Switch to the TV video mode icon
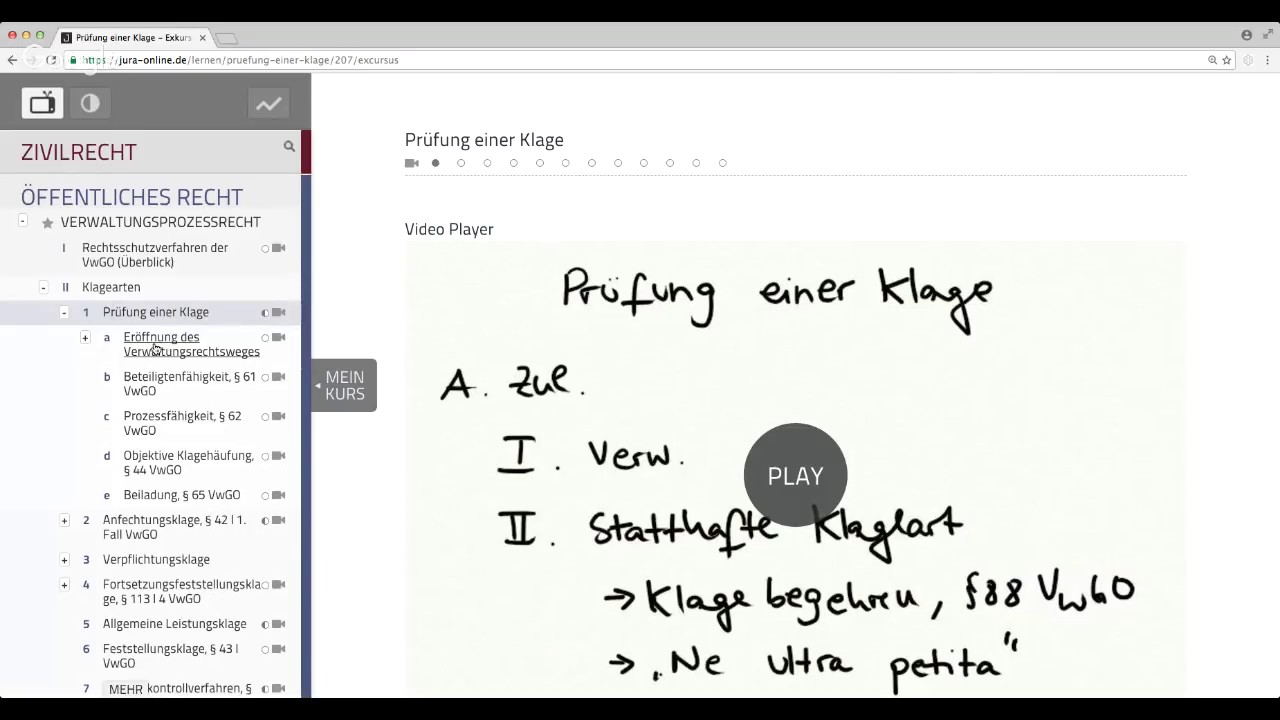Screen dimensions: 1280x720 [x=42, y=103]
